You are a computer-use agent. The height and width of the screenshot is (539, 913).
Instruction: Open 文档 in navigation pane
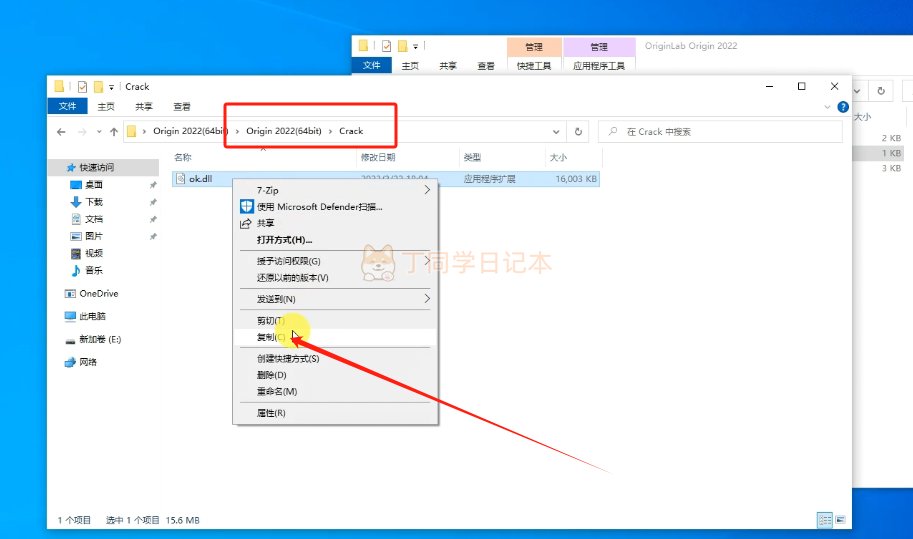(94, 219)
